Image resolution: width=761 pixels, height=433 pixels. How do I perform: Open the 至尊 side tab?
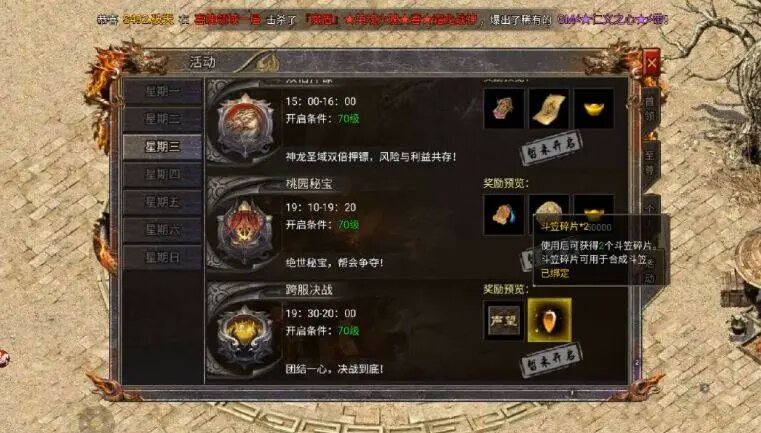pos(649,164)
